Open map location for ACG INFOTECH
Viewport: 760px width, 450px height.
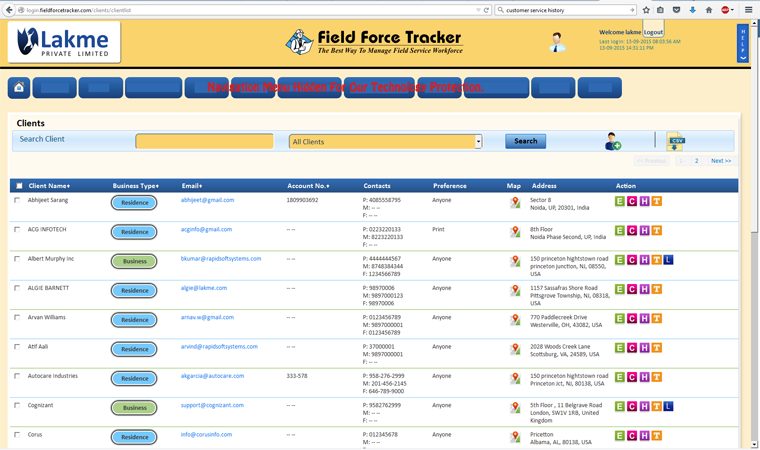tap(515, 232)
